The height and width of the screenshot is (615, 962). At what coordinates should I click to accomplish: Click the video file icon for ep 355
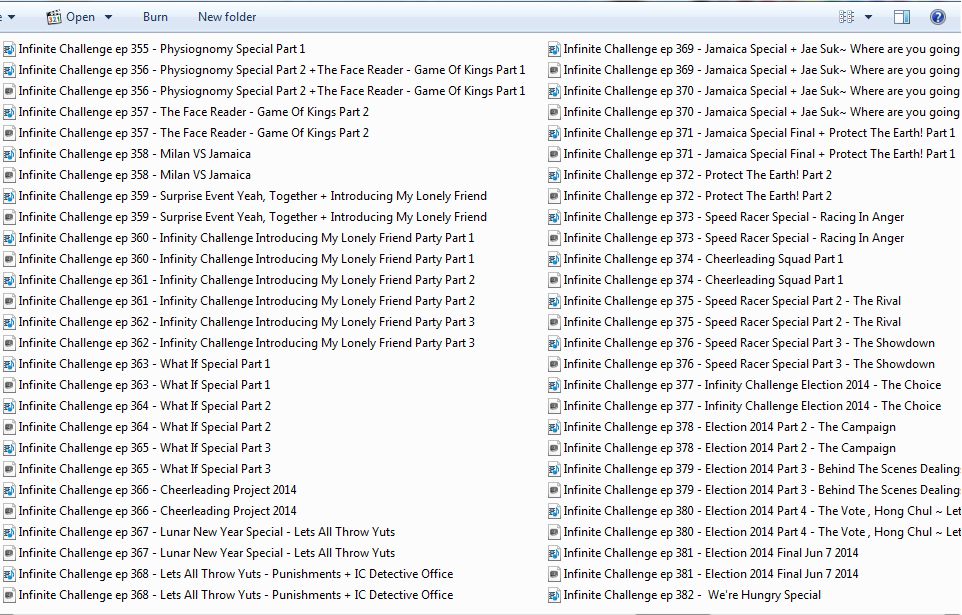point(9,49)
